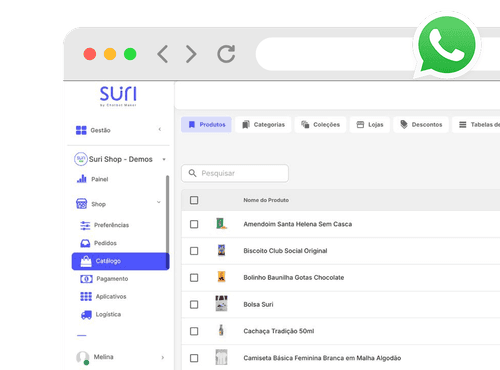500x370 pixels.
Task: Switch to the Tabelas tab
Action: pos(477,125)
